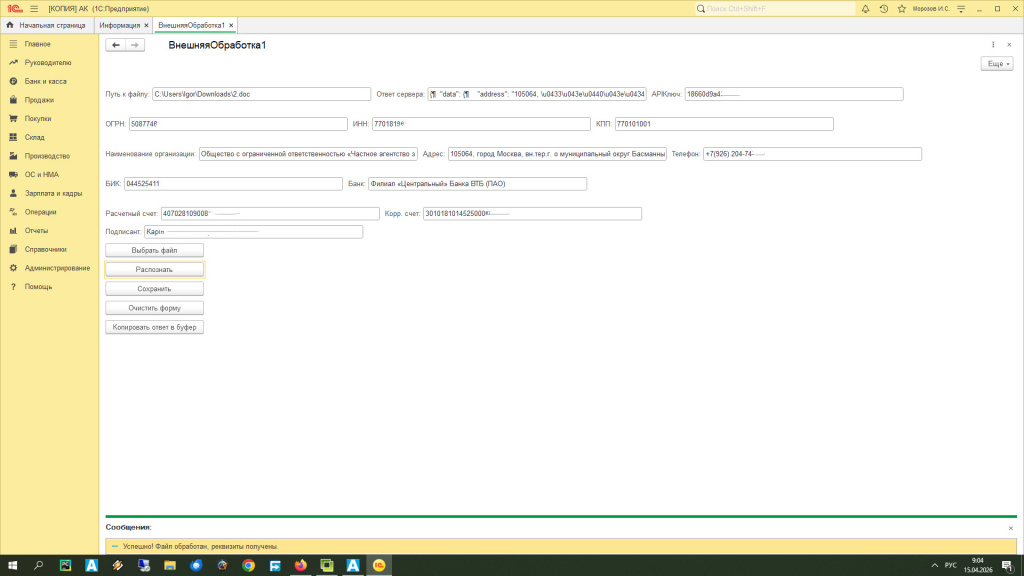Go forward with the right arrow button

(135, 45)
